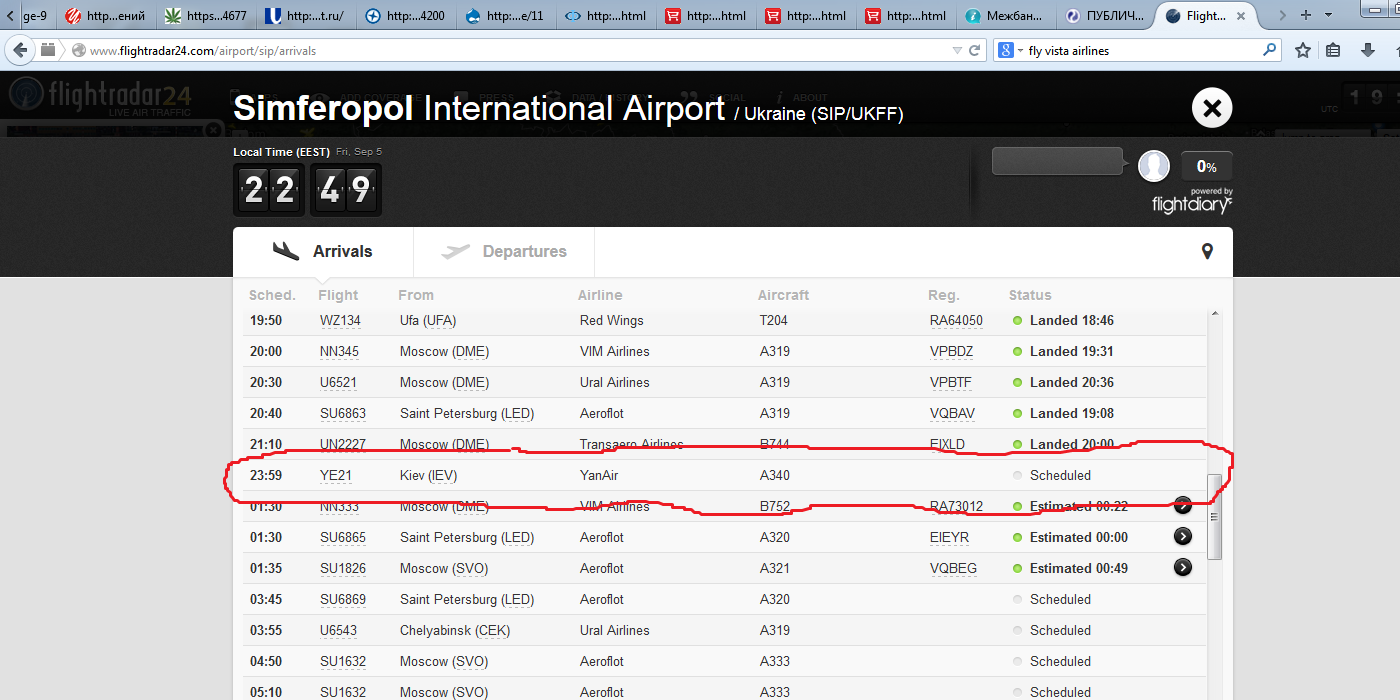Open details arrow for flight SU1826

pos(1182,568)
